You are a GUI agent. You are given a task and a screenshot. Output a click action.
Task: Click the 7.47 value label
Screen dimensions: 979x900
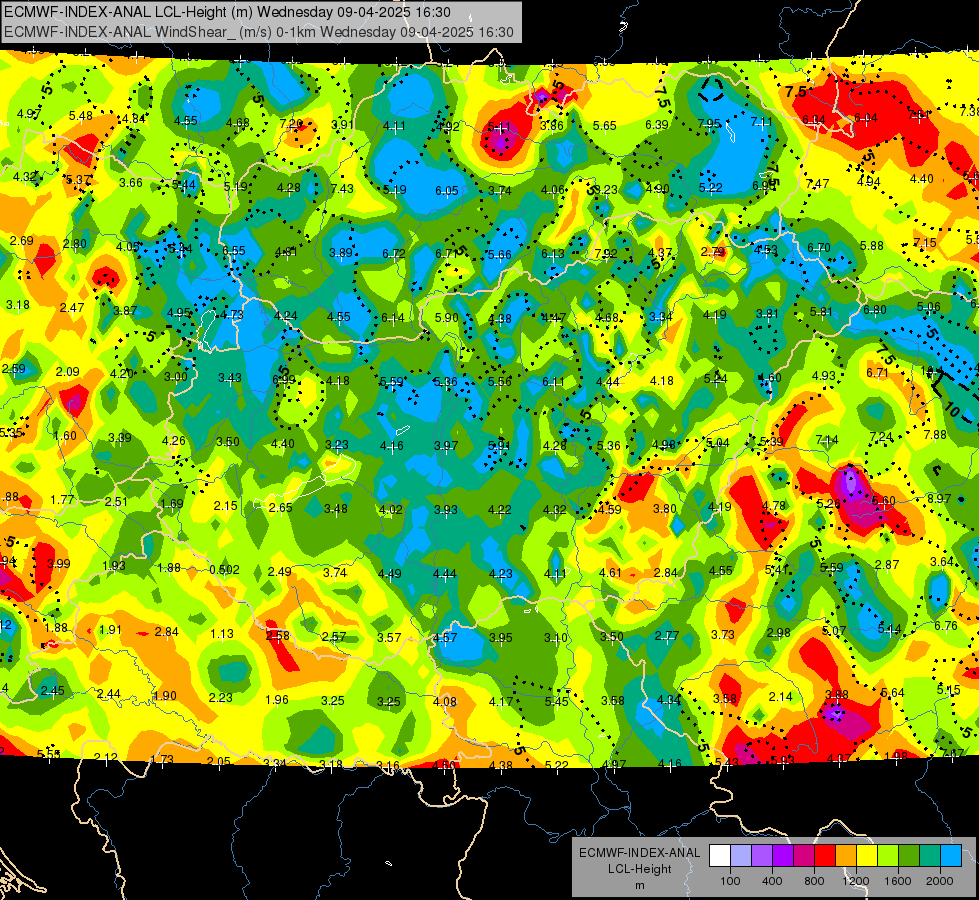tap(817, 184)
